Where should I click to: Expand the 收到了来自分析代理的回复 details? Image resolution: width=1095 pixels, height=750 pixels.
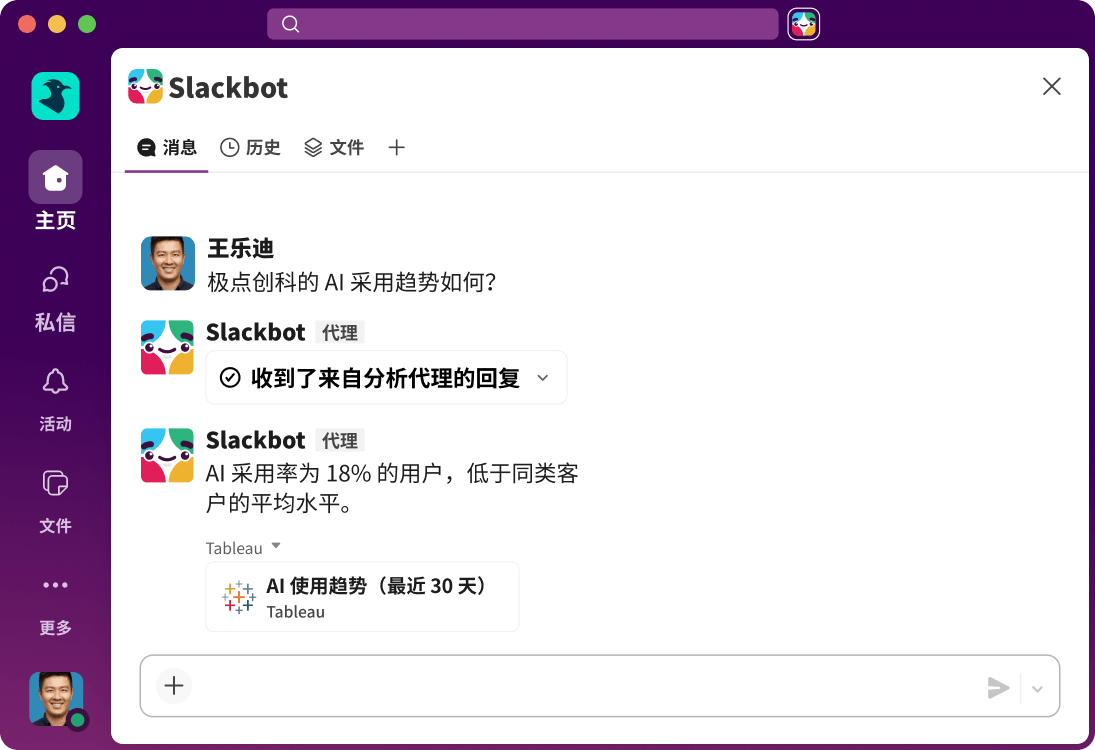click(385, 377)
